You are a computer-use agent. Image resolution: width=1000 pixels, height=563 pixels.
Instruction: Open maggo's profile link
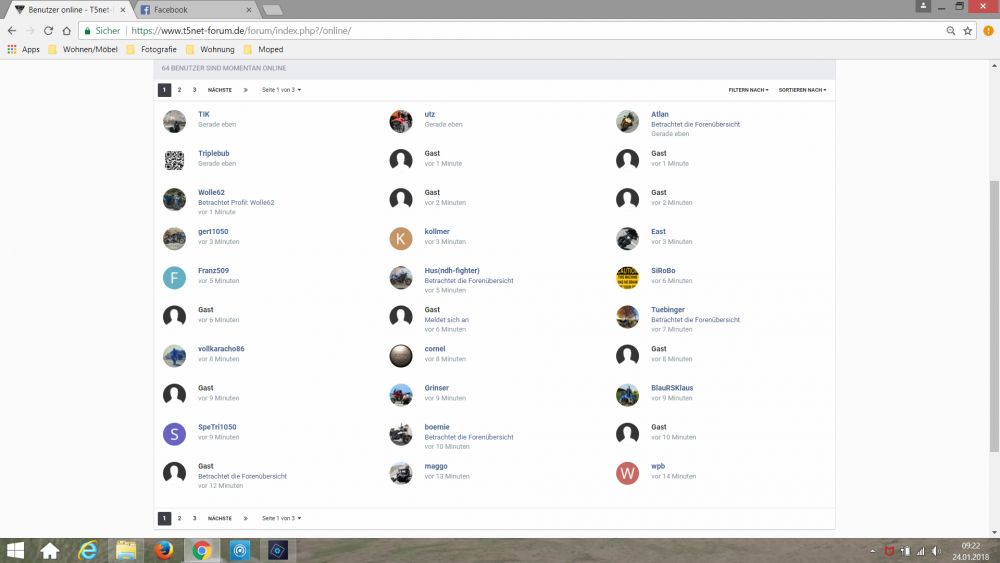coord(436,466)
